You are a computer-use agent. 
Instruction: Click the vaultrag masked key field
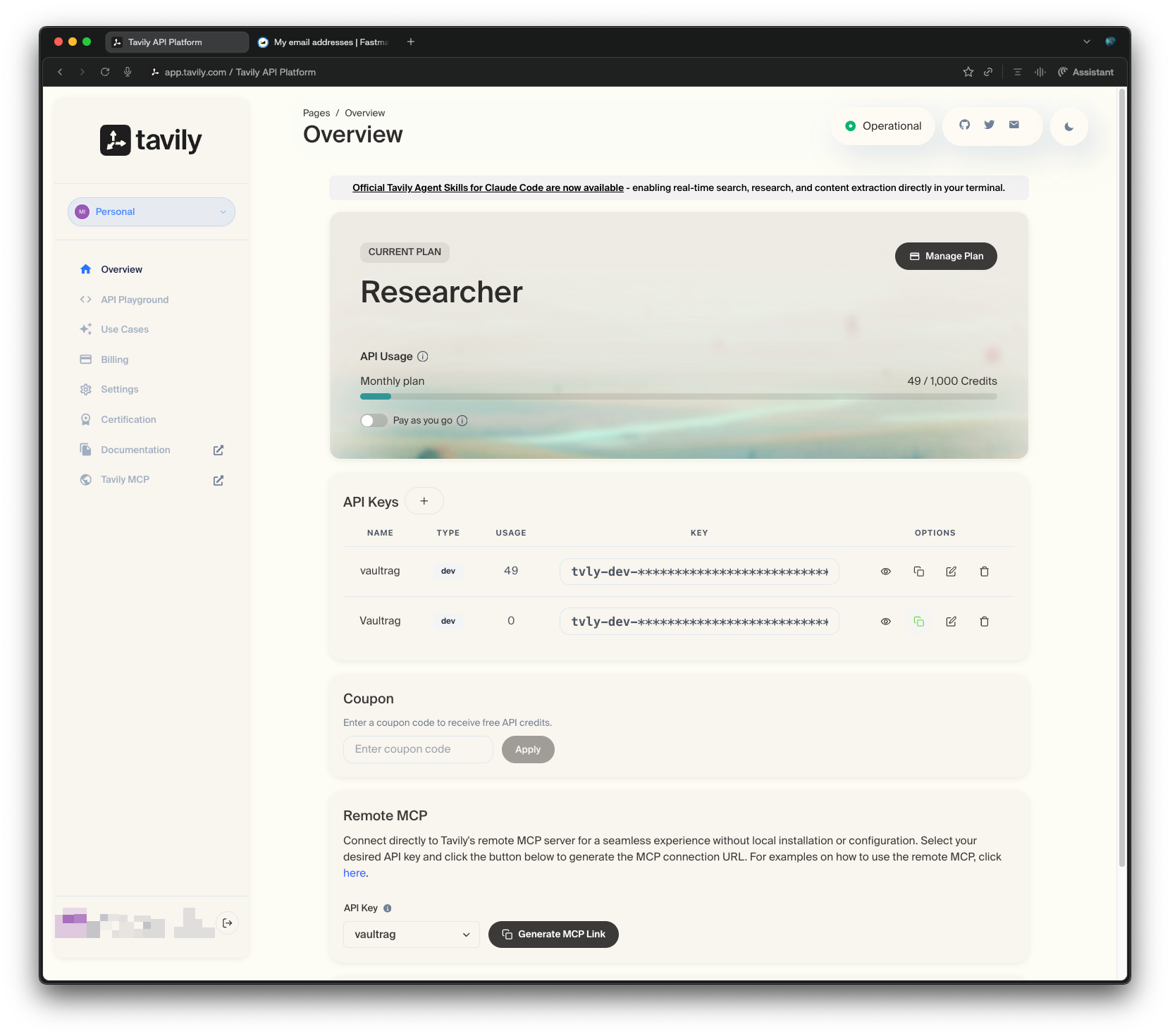click(x=699, y=572)
